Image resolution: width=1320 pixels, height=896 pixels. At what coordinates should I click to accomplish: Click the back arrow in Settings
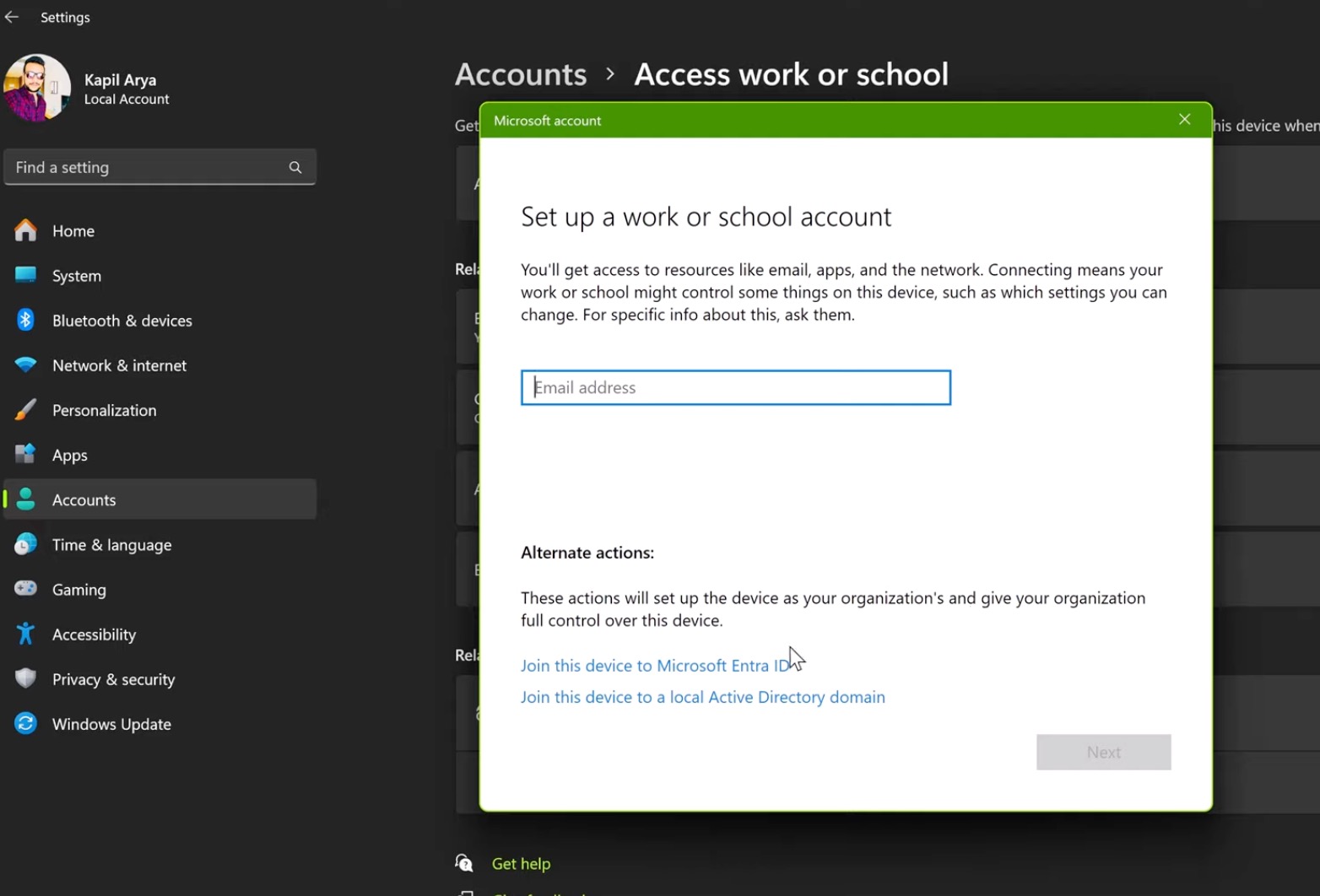coord(12,16)
